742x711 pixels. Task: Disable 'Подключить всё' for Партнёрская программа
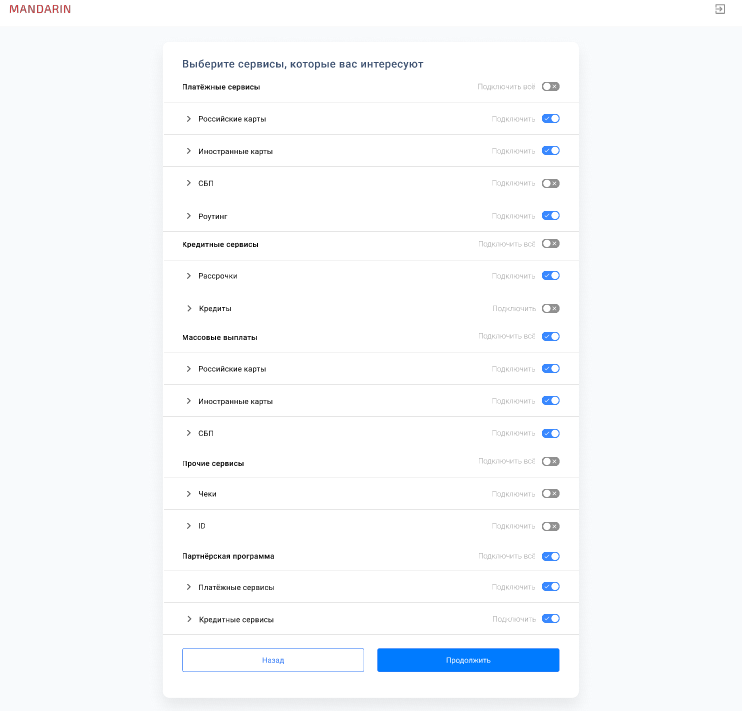[550, 556]
